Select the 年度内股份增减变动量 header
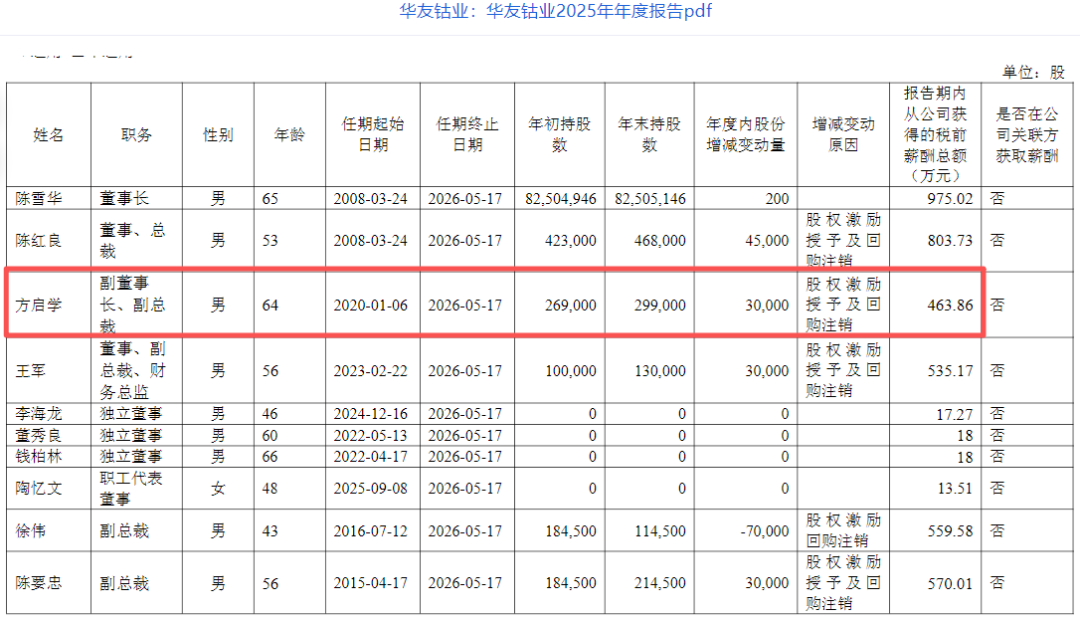1080x618 pixels. 745,134
